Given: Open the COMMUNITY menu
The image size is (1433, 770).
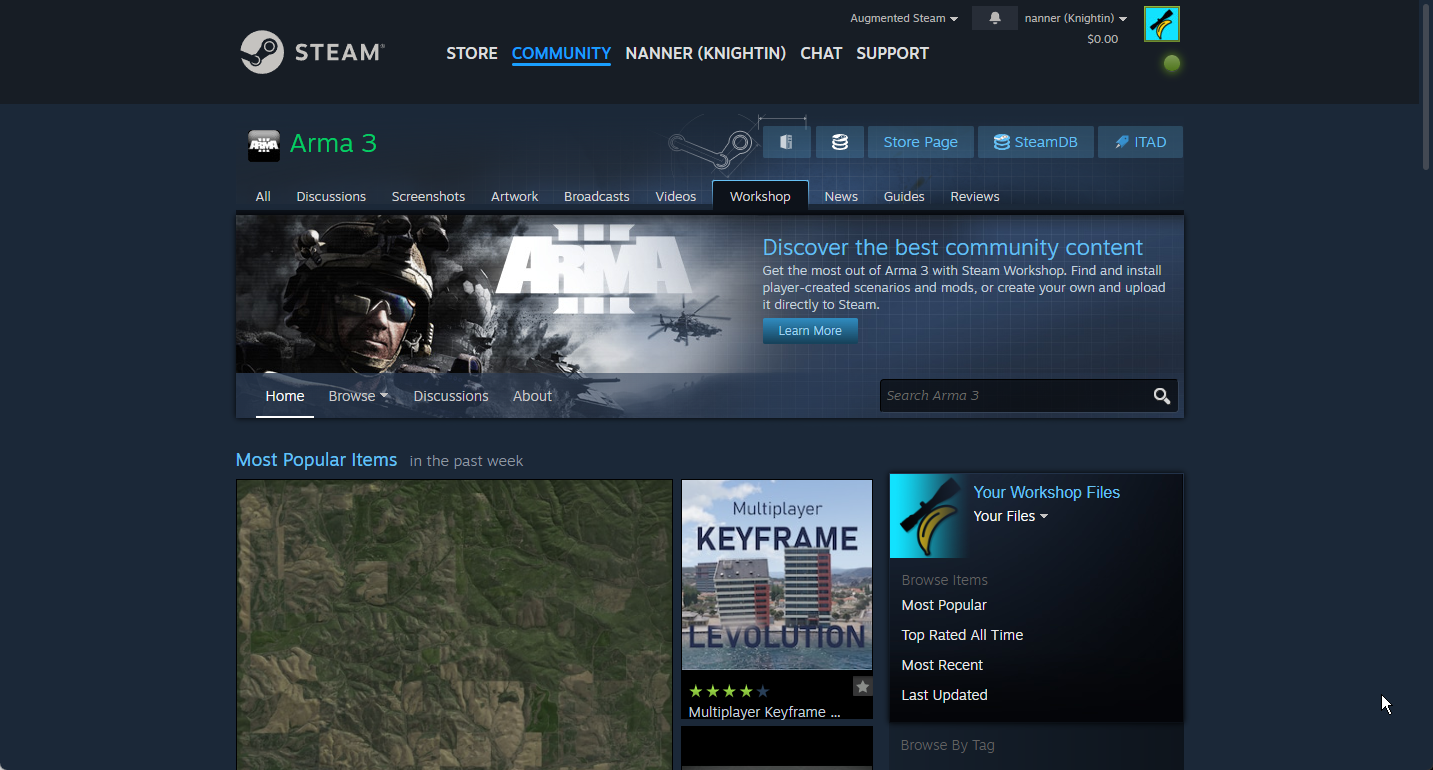Looking at the screenshot, I should (x=561, y=53).
